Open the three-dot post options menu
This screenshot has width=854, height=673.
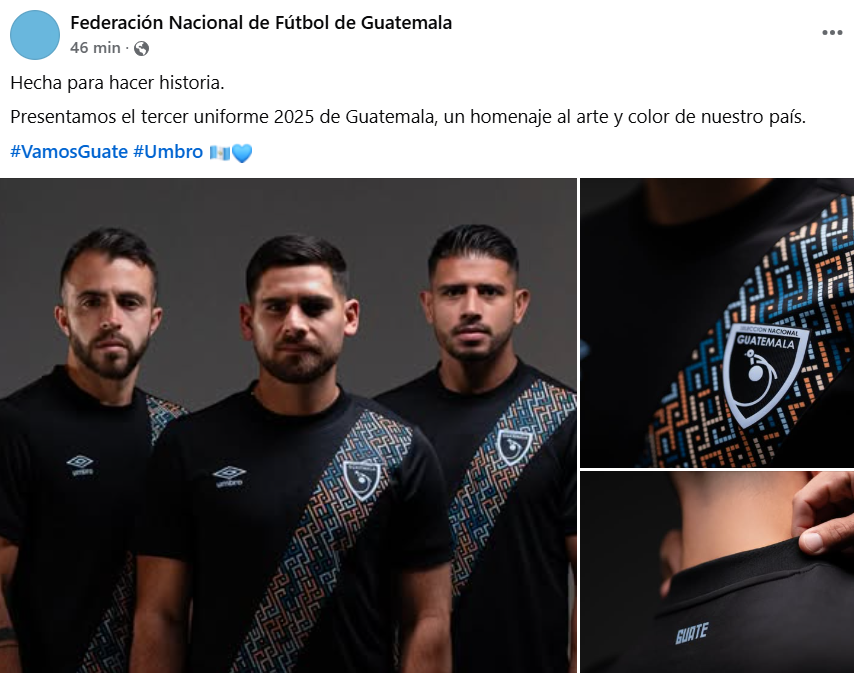[832, 33]
